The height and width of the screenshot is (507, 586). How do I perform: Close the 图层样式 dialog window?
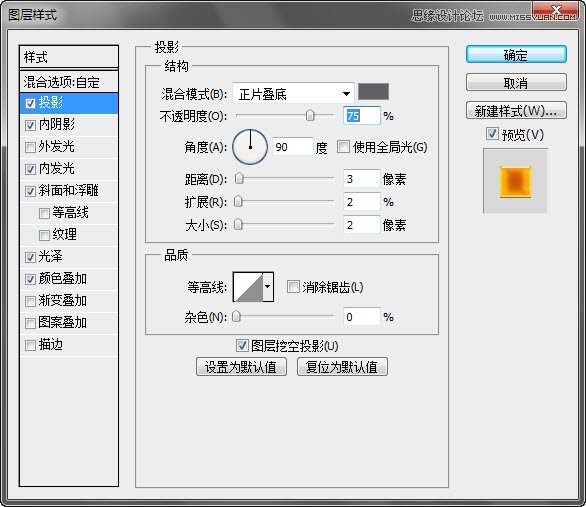coord(556,10)
